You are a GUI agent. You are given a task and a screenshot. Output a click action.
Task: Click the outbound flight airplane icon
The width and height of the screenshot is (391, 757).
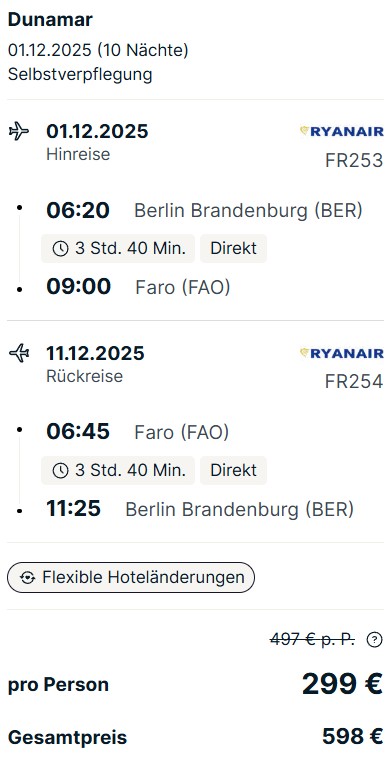tap(19, 131)
